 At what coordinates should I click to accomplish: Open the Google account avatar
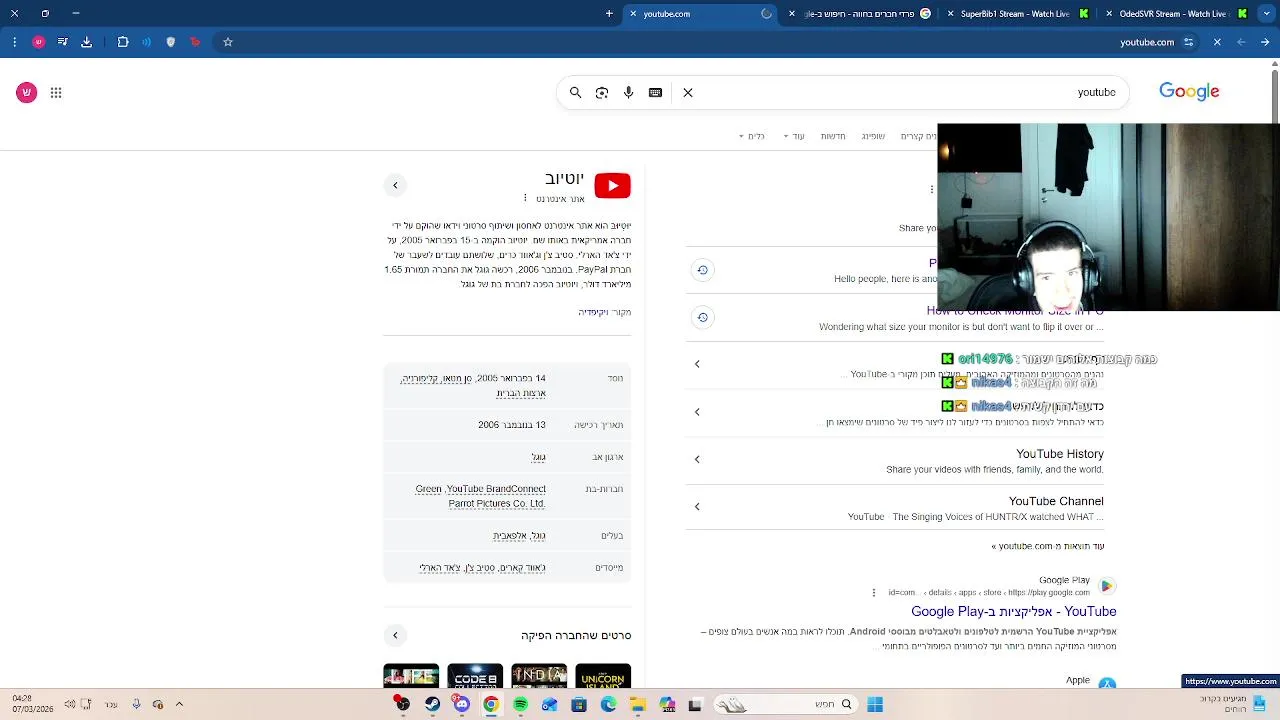click(x=27, y=92)
